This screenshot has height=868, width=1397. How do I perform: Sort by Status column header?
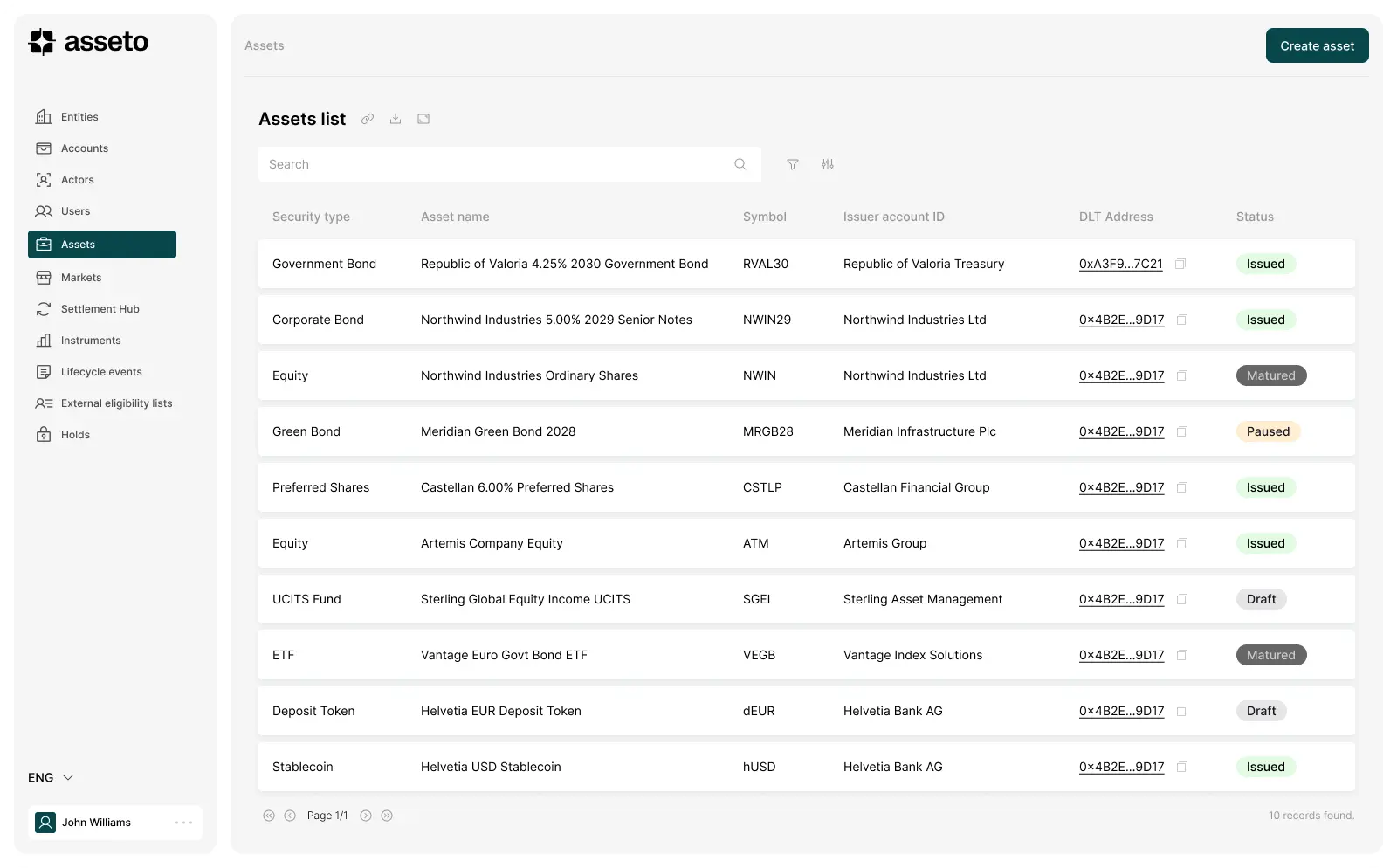(x=1255, y=217)
